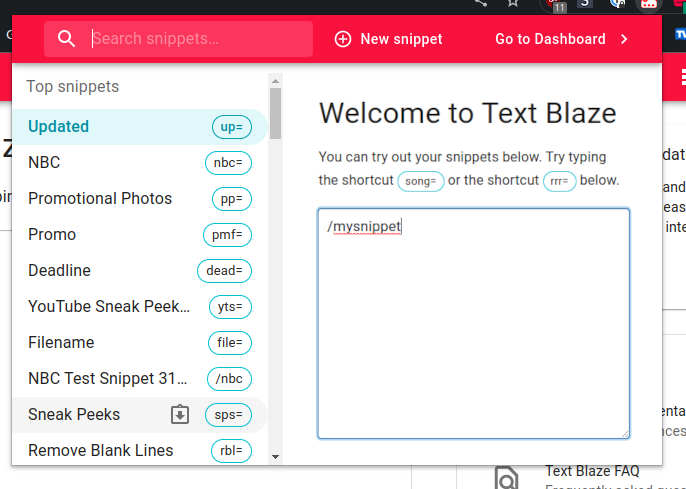Select the Promo snippet
Image resolution: width=686 pixels, height=489 pixels.
click(140, 235)
